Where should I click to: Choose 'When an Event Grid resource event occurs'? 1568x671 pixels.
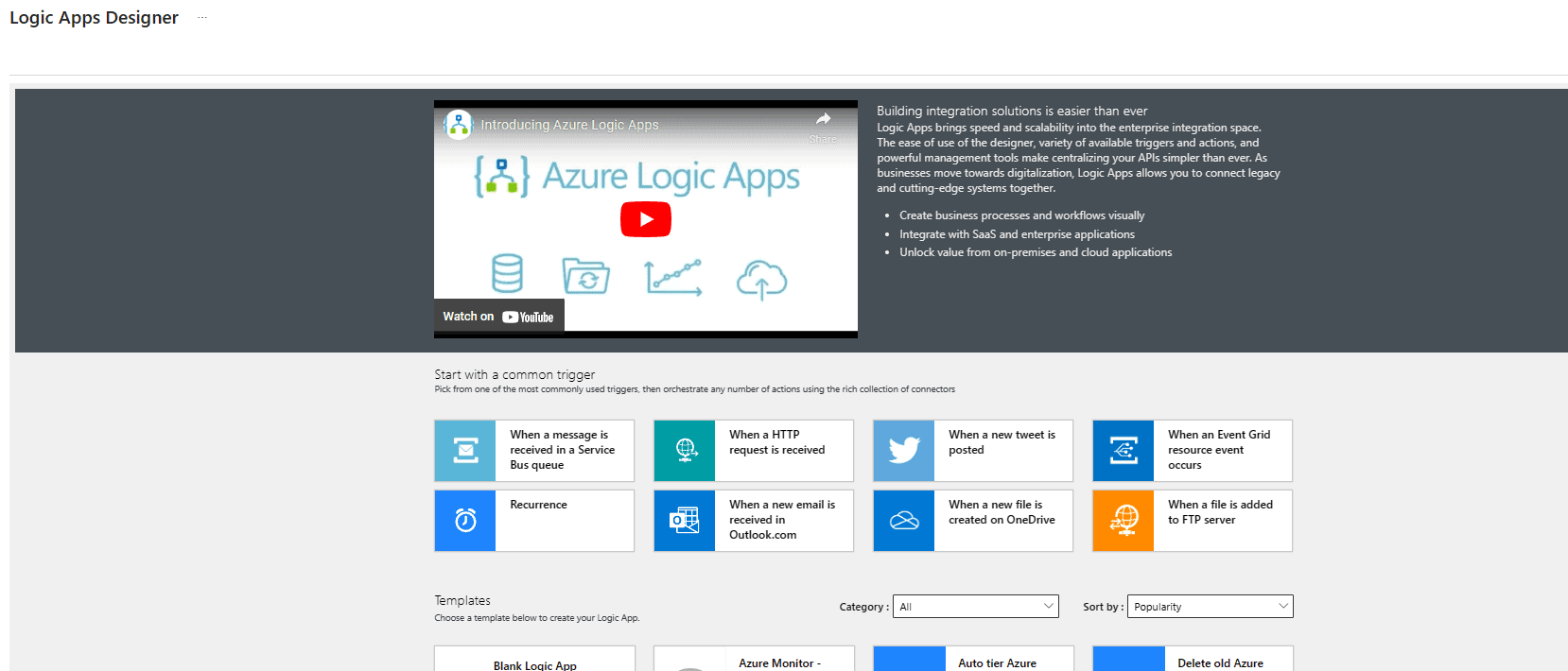pyautogui.click(x=1219, y=450)
